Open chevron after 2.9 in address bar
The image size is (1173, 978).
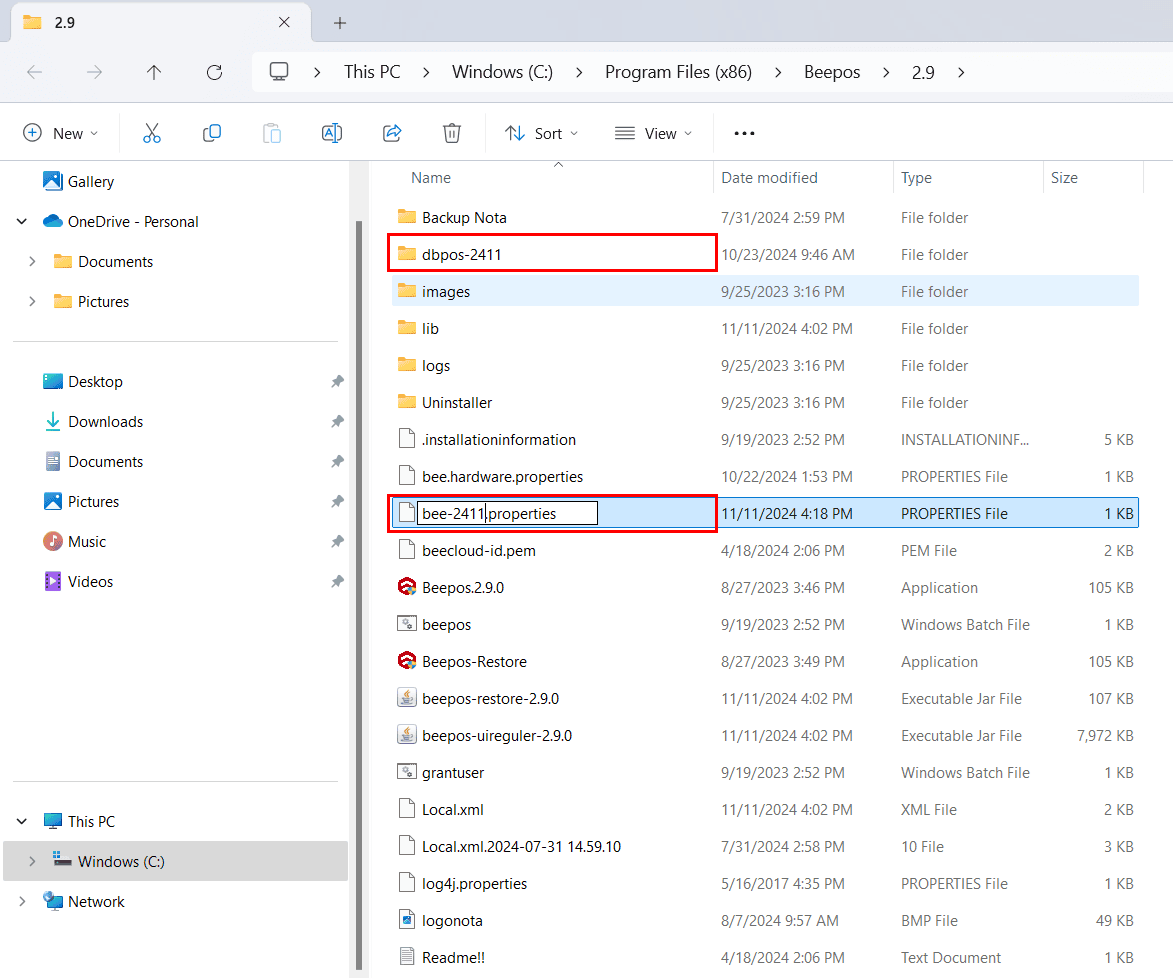coord(961,73)
